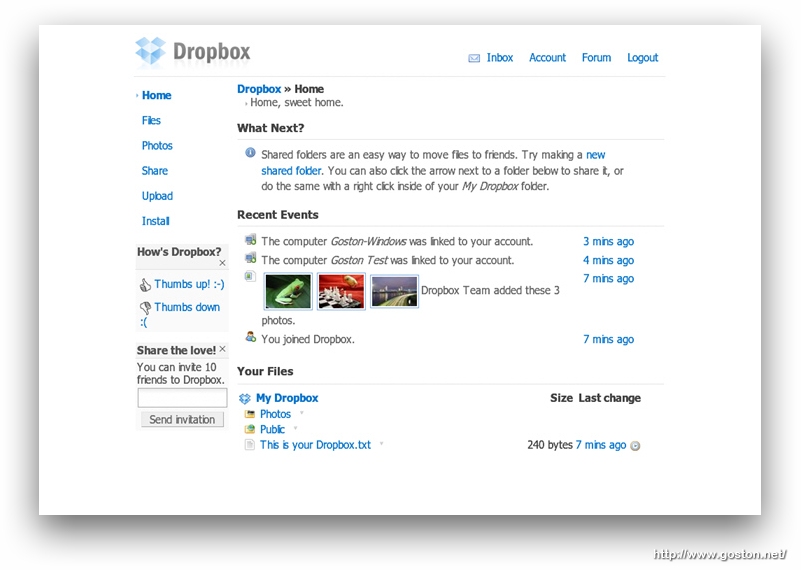Open Install in the sidebar
The width and height of the screenshot is (801, 570).
[156, 221]
